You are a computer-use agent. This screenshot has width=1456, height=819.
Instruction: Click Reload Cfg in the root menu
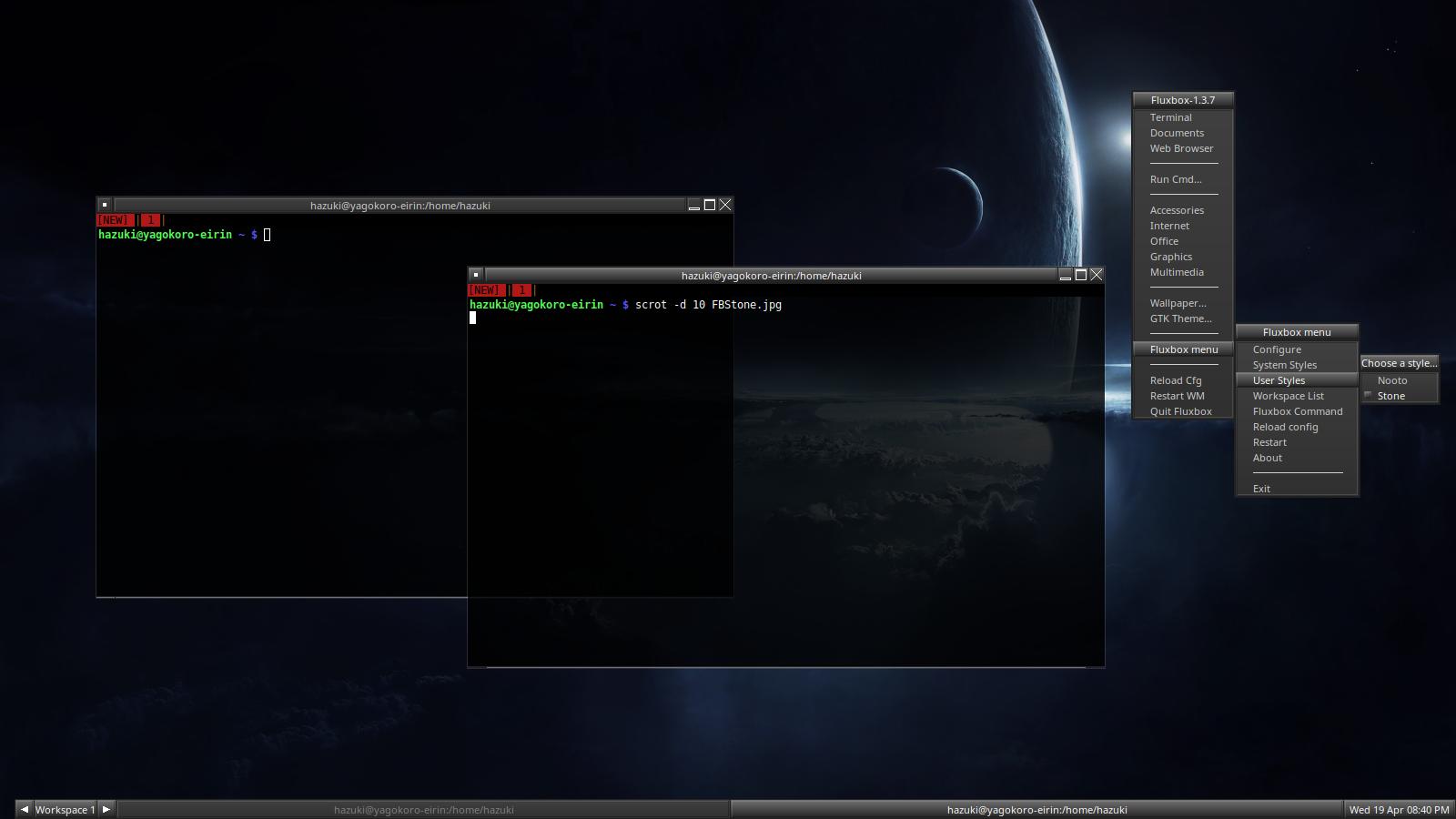(1183, 380)
